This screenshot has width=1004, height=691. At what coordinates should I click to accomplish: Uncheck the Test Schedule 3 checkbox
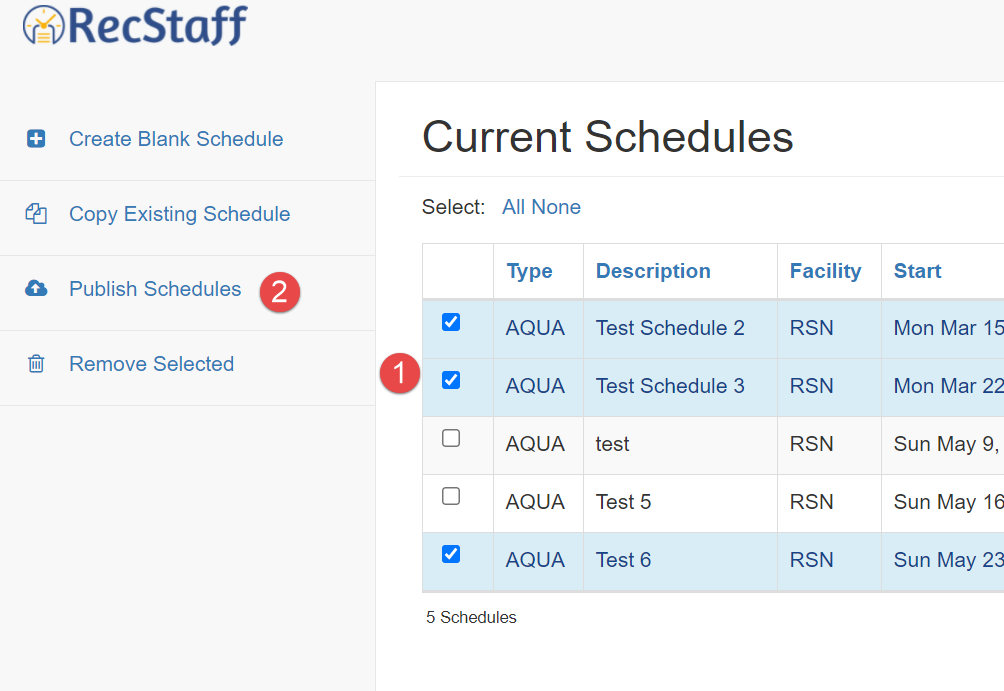pos(451,380)
